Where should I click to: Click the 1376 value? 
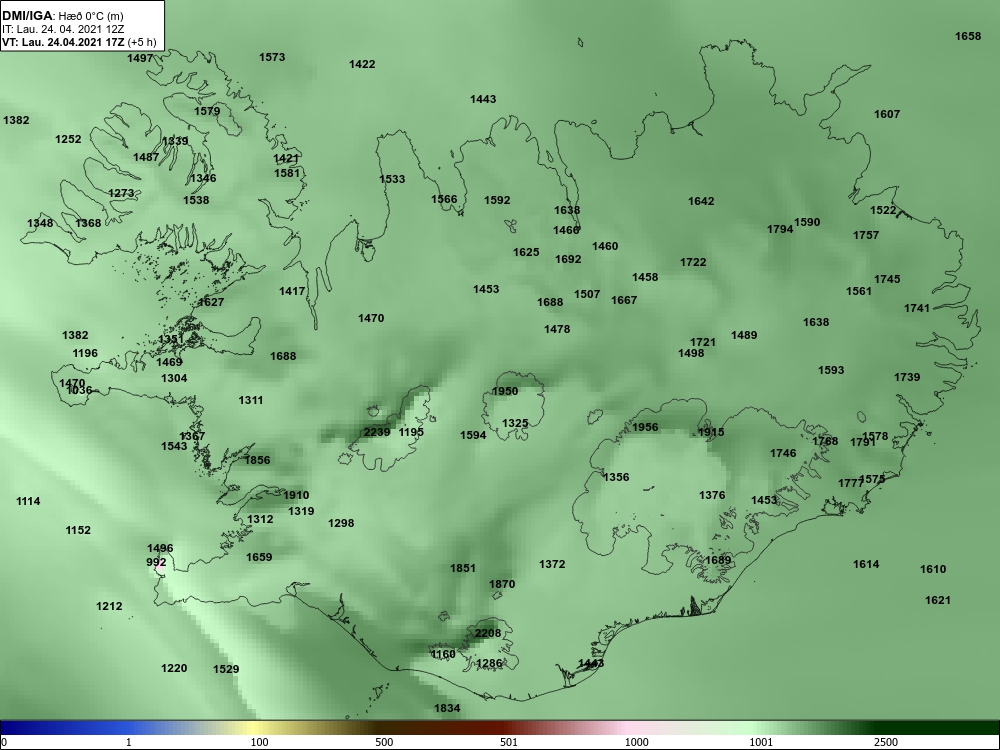pyautogui.click(x=712, y=496)
